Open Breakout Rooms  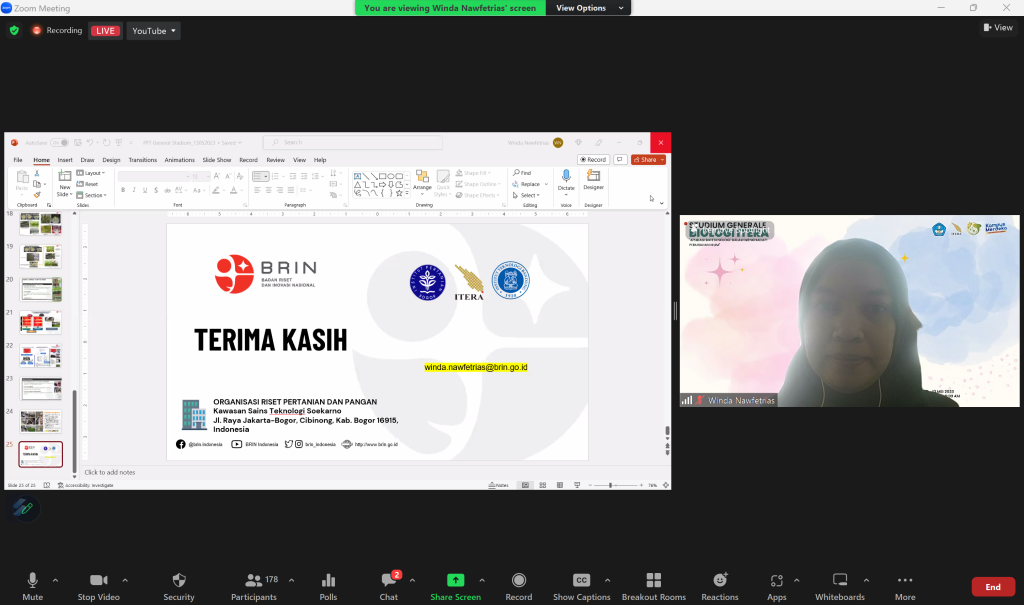pyautogui.click(x=654, y=586)
